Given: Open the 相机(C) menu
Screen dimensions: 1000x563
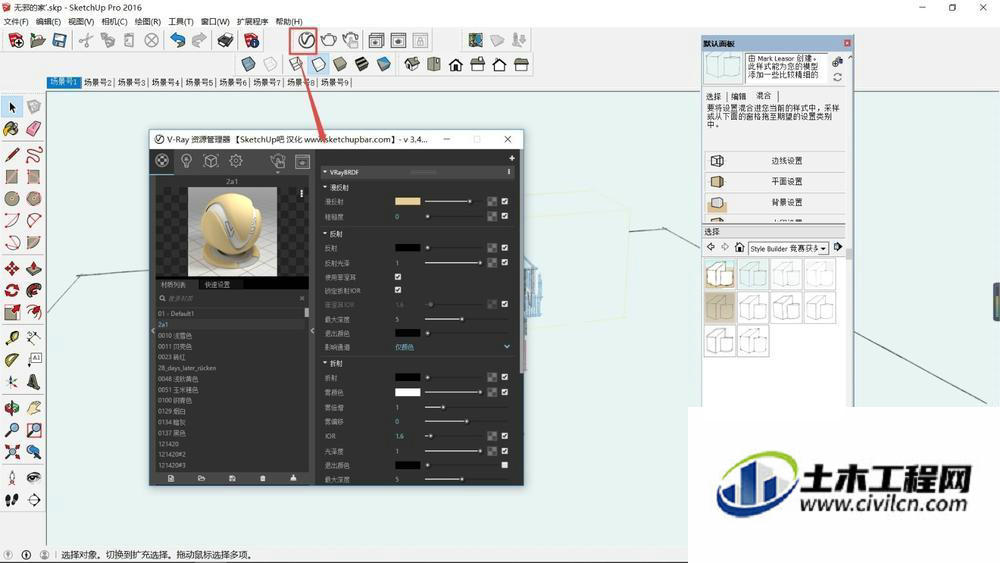Looking at the screenshot, I should 114,22.
